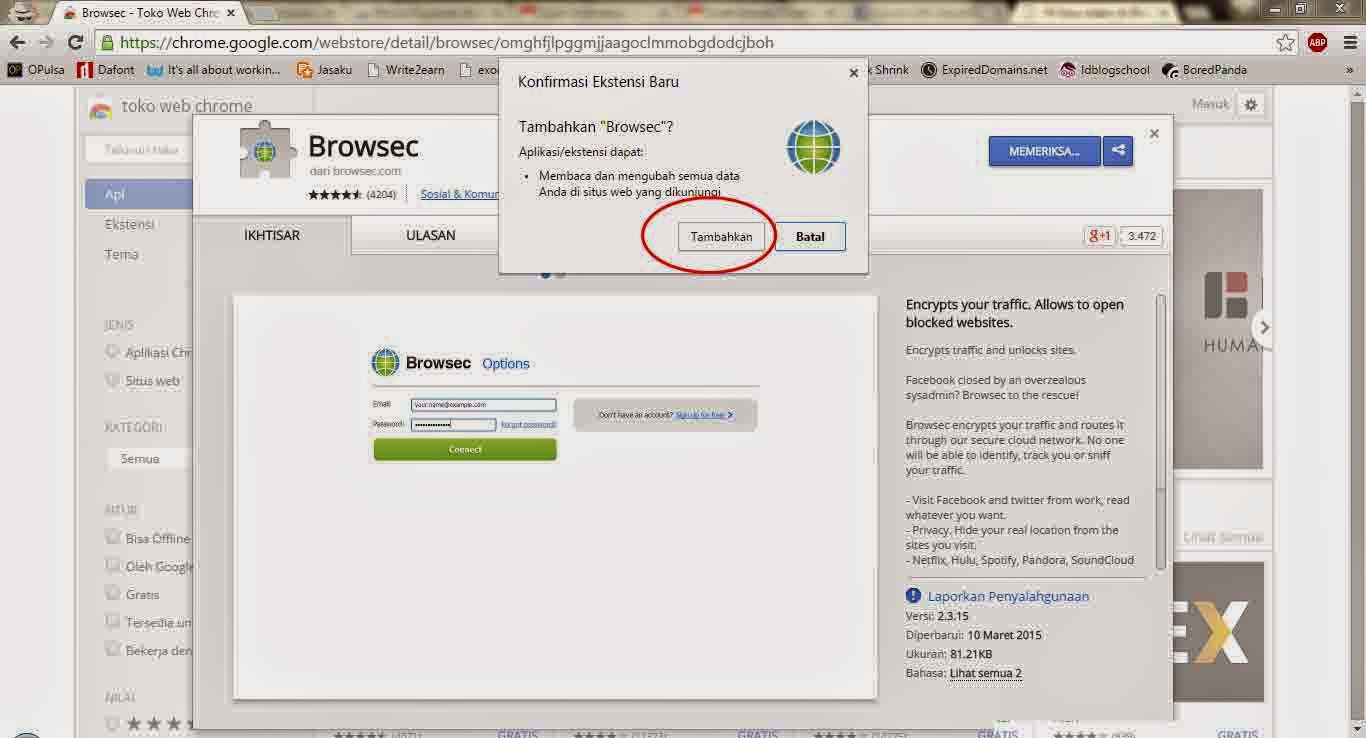
Task: Click the Google +1 button
Action: (x=1099, y=236)
